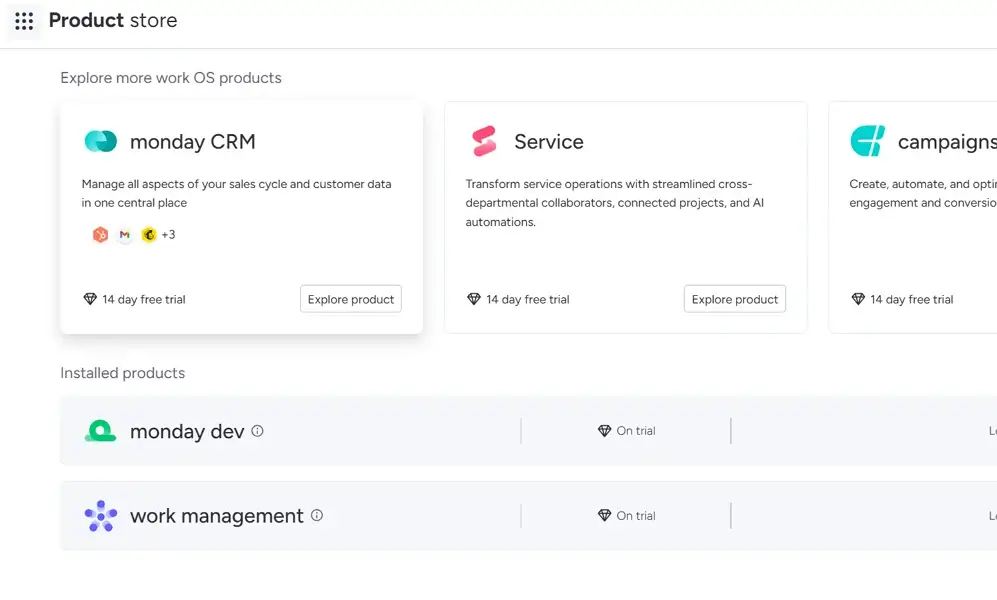Click the Mailchimp integration icon
997x600 pixels.
tap(148, 235)
